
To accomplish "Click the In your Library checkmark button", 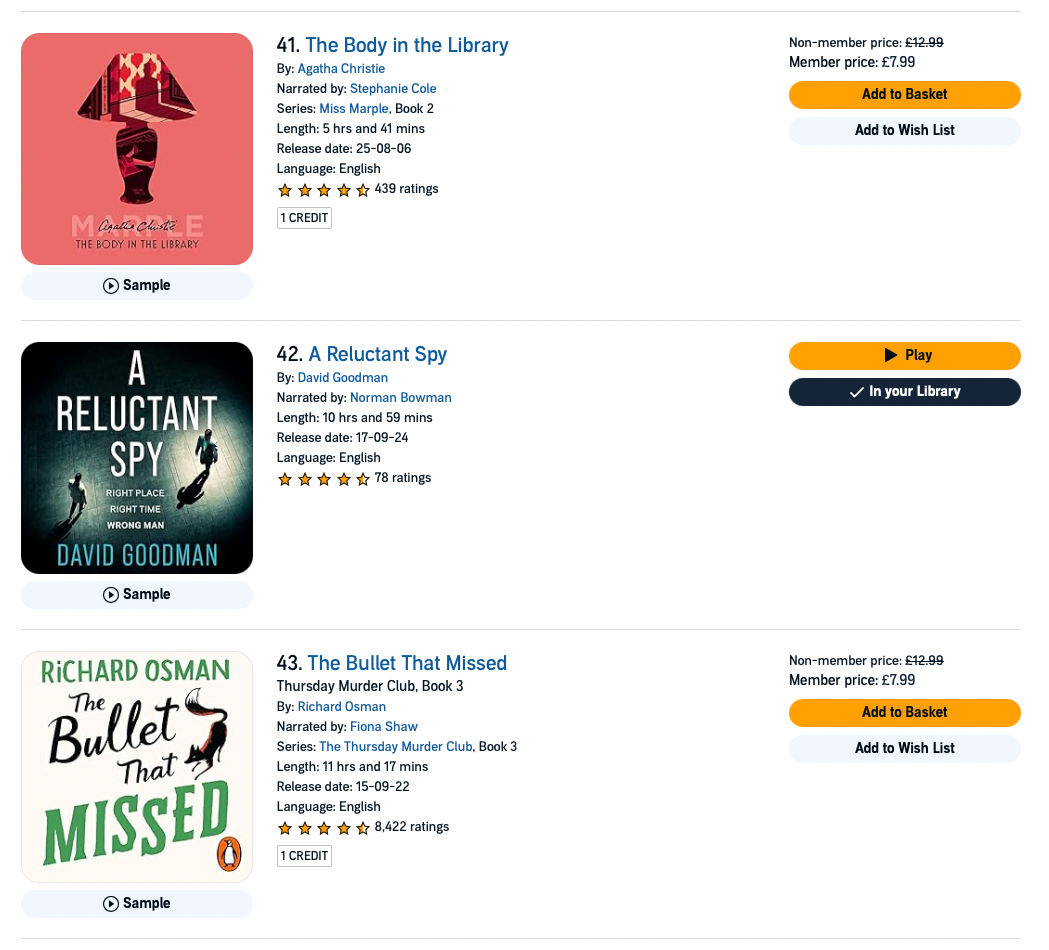I will 904,392.
